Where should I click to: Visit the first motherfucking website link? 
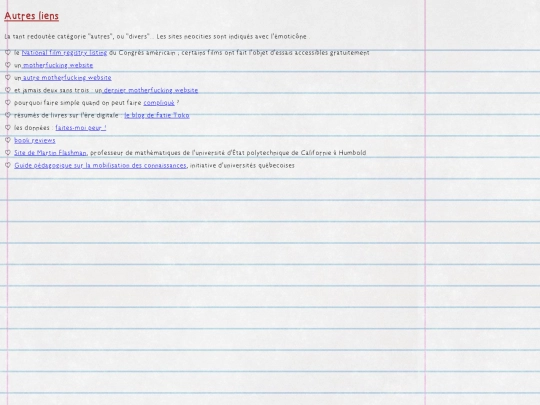point(58,65)
